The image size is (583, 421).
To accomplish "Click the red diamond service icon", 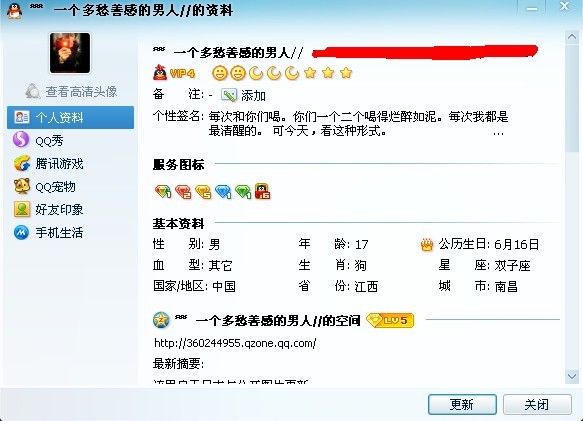I will point(183,192).
